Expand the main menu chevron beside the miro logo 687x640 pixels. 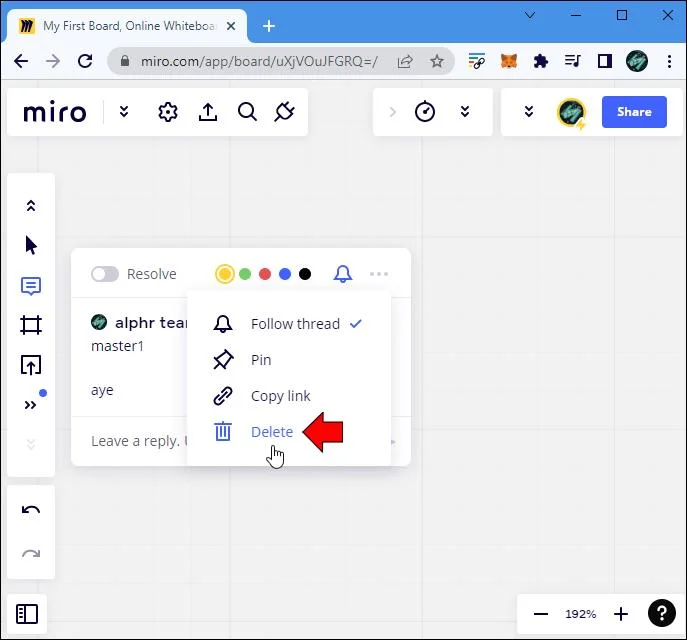124,112
